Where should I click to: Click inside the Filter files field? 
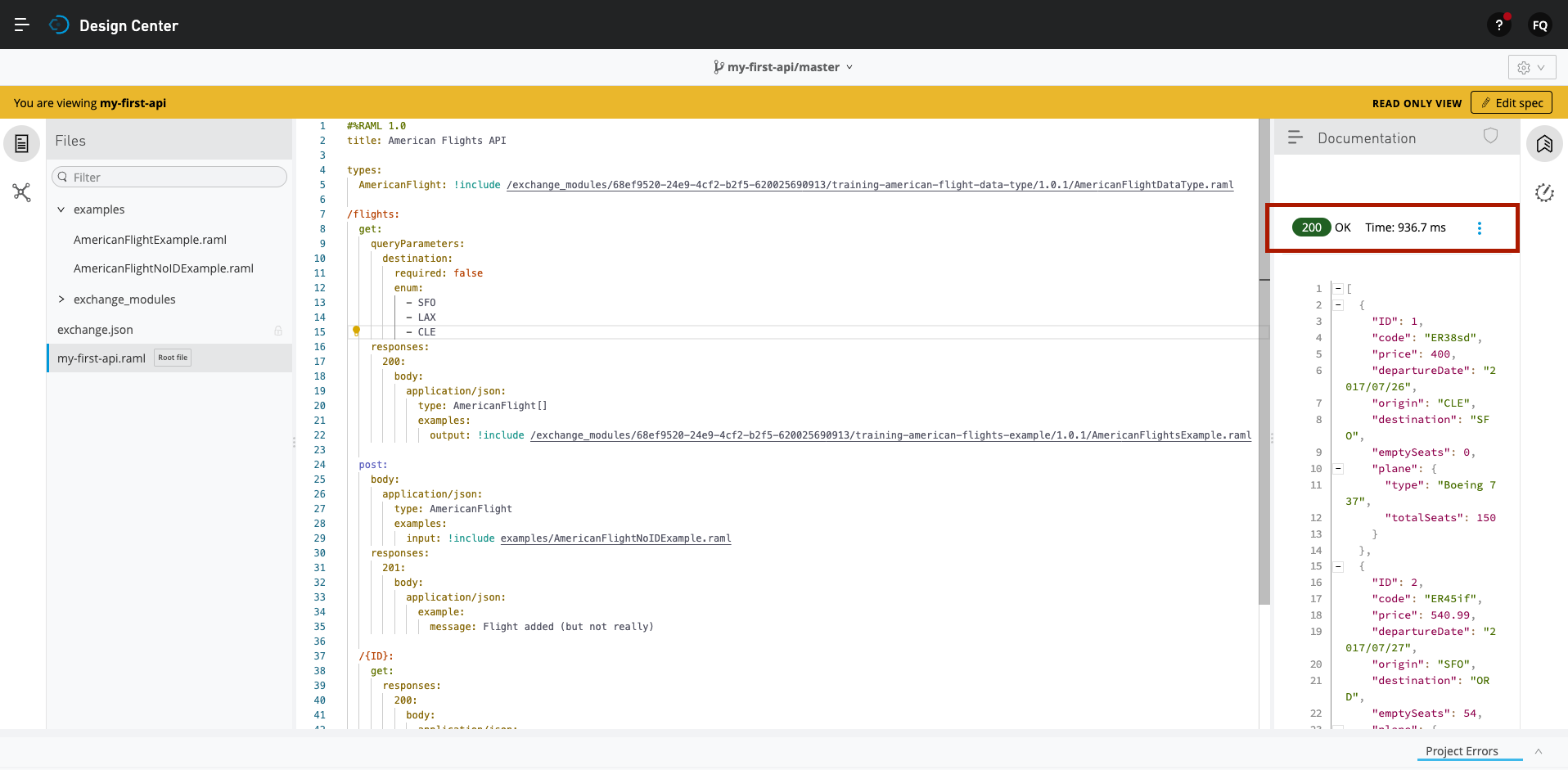pos(169,177)
